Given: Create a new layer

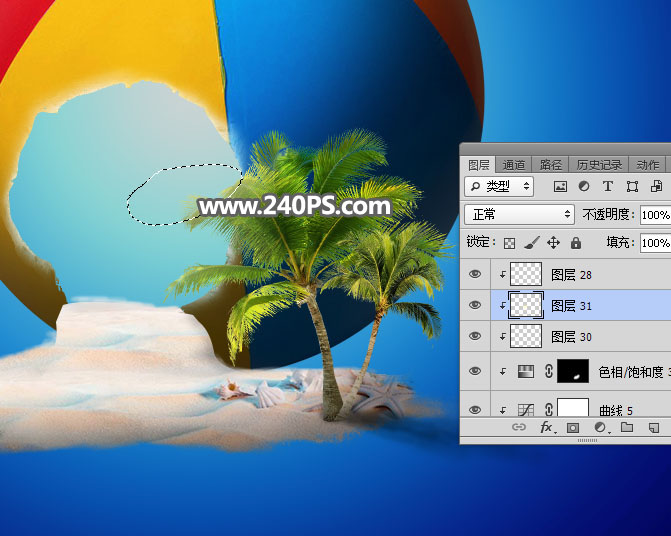Looking at the screenshot, I should point(653,427).
